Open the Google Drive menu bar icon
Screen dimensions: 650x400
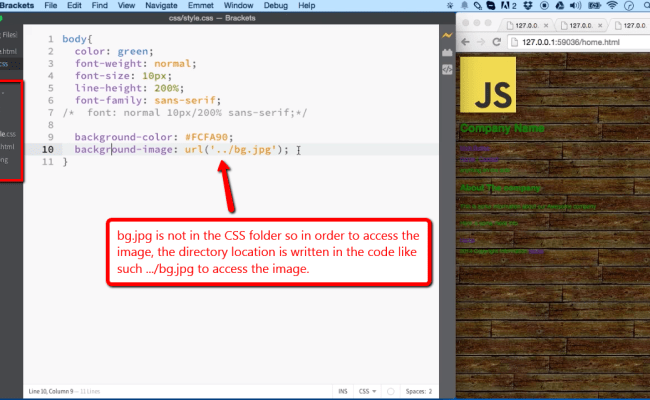point(560,5)
